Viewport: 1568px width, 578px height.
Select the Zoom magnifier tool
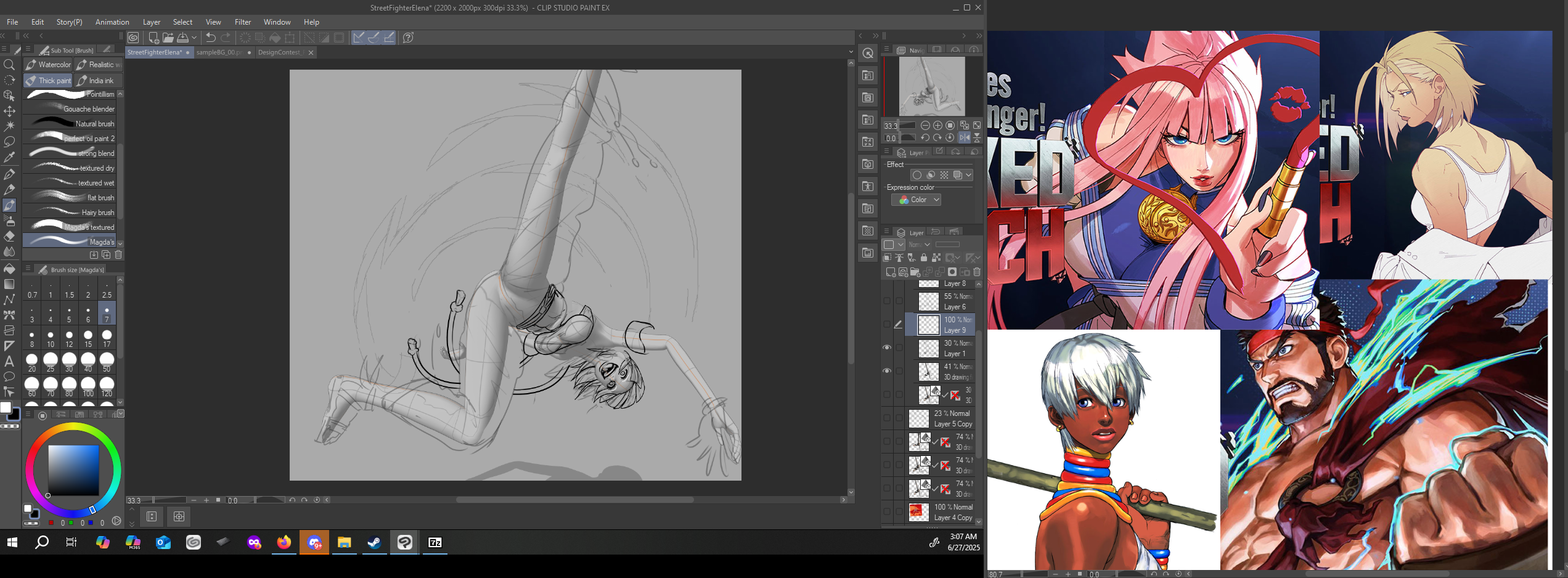tap(9, 65)
